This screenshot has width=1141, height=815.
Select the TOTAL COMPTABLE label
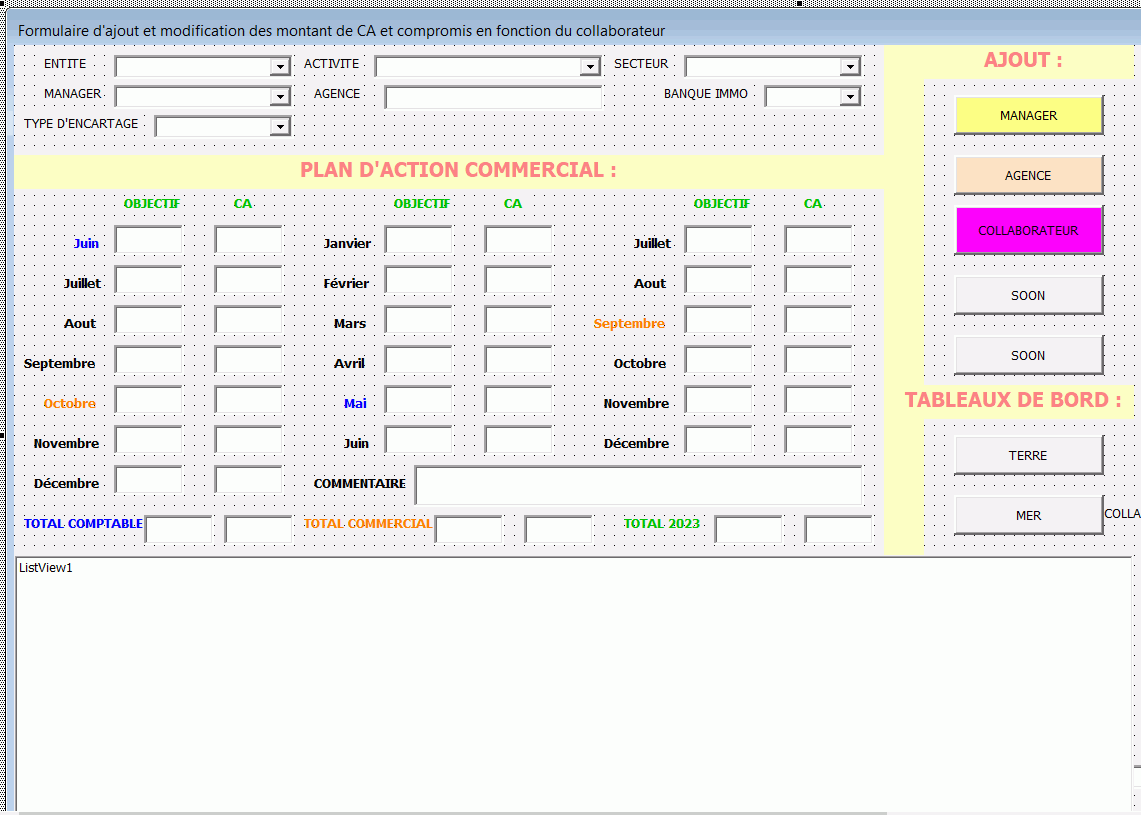[83, 523]
